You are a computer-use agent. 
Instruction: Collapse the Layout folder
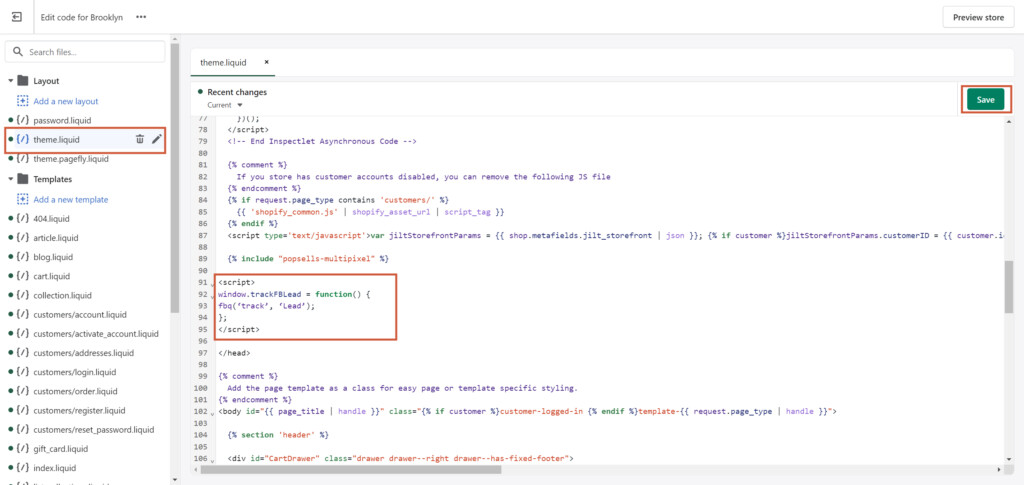10,81
